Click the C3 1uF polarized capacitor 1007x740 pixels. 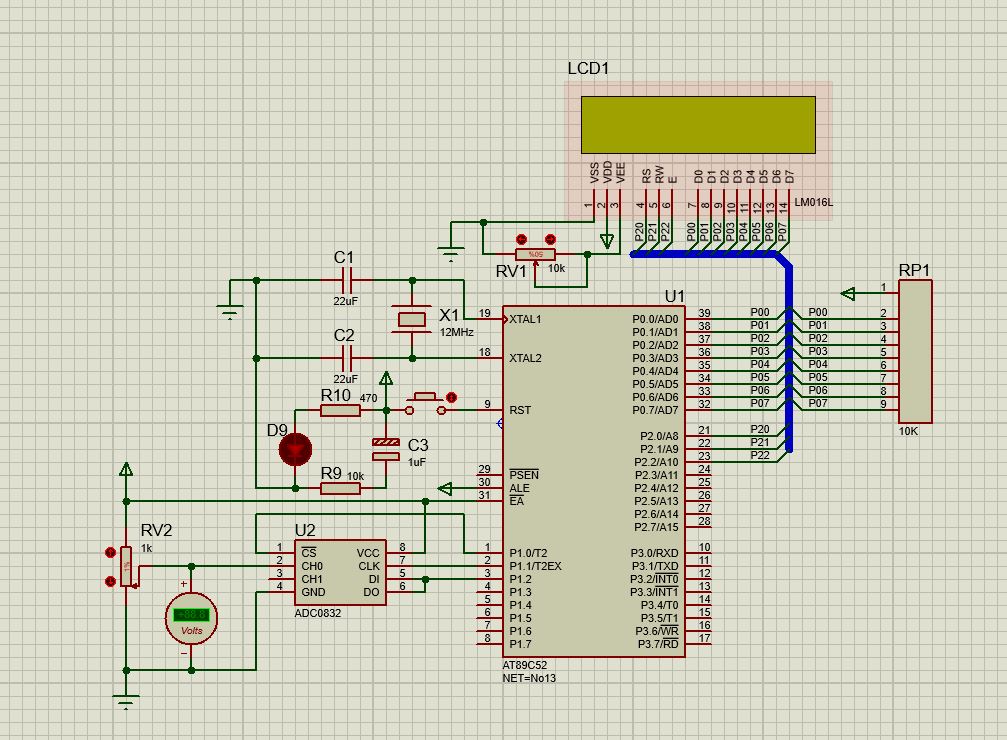coord(386,449)
